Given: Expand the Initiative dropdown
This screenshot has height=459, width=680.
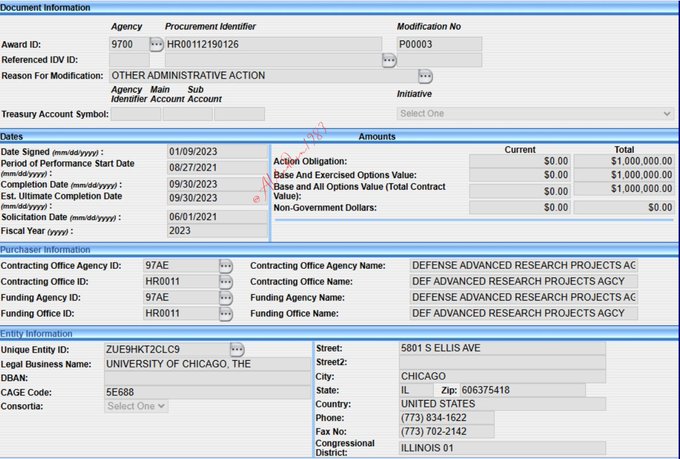Looking at the screenshot, I should 535,114.
